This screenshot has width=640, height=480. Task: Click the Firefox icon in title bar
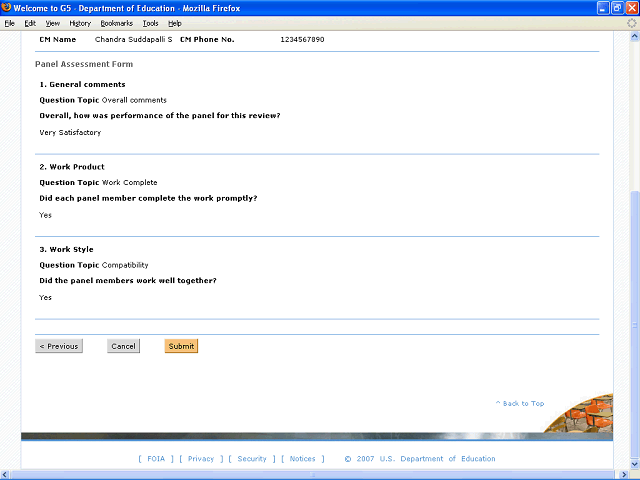tap(6, 8)
